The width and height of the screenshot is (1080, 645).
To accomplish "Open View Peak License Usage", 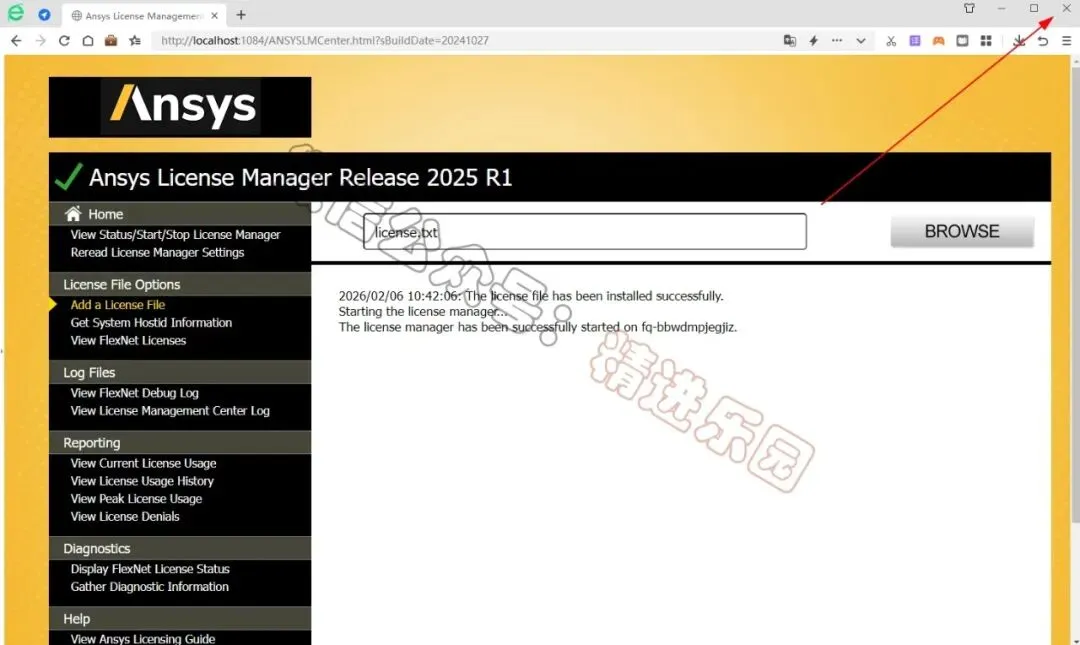I will click(x=136, y=499).
